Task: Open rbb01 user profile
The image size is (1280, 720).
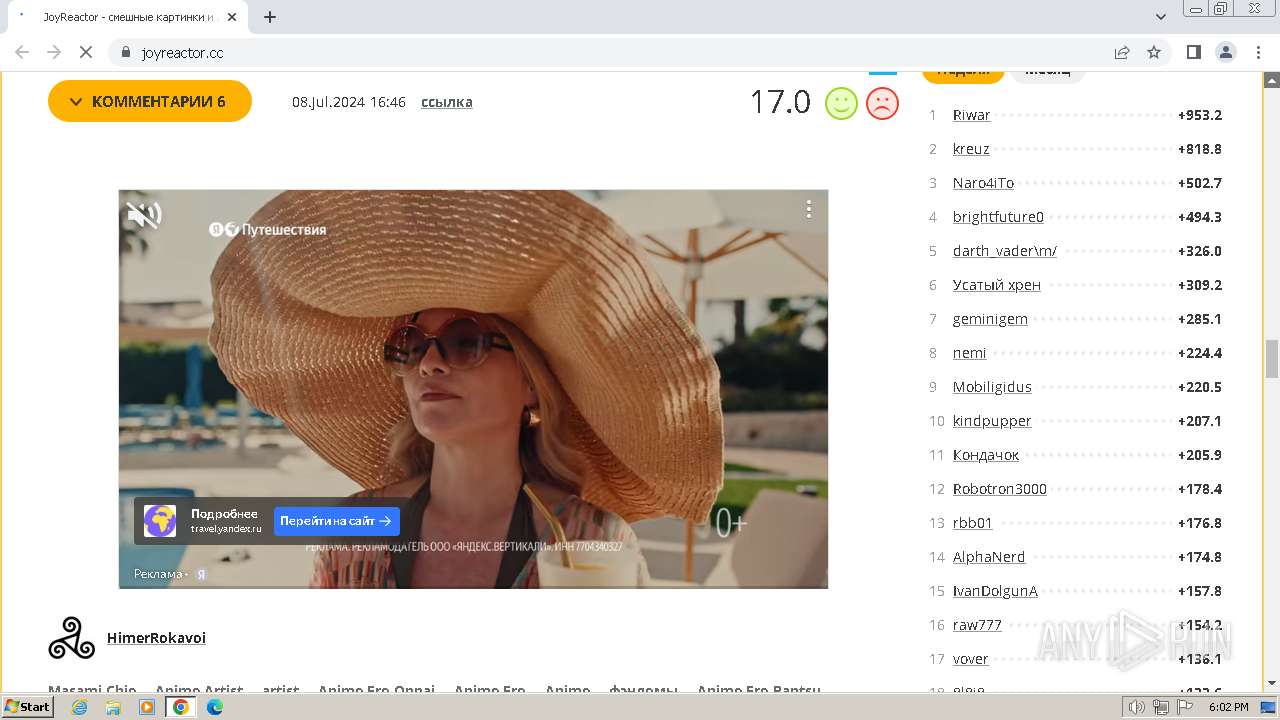Action: (973, 523)
